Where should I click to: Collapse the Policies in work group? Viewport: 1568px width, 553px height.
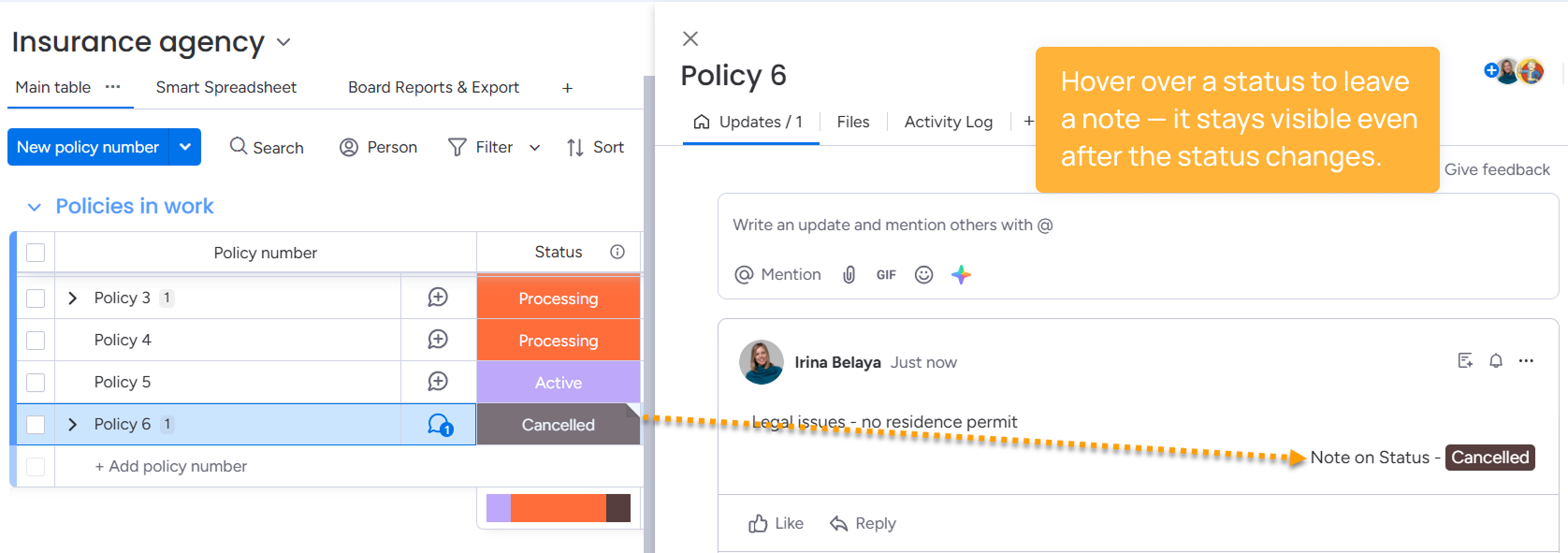pyautogui.click(x=35, y=206)
